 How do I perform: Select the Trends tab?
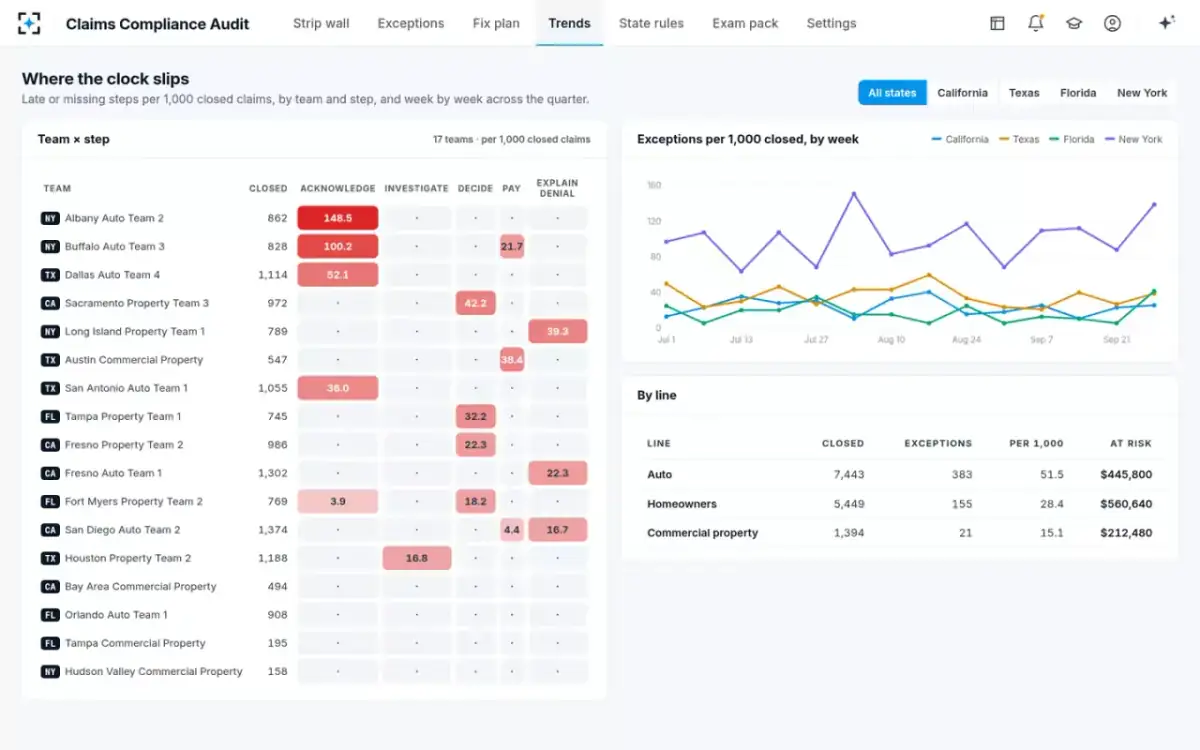click(x=569, y=23)
